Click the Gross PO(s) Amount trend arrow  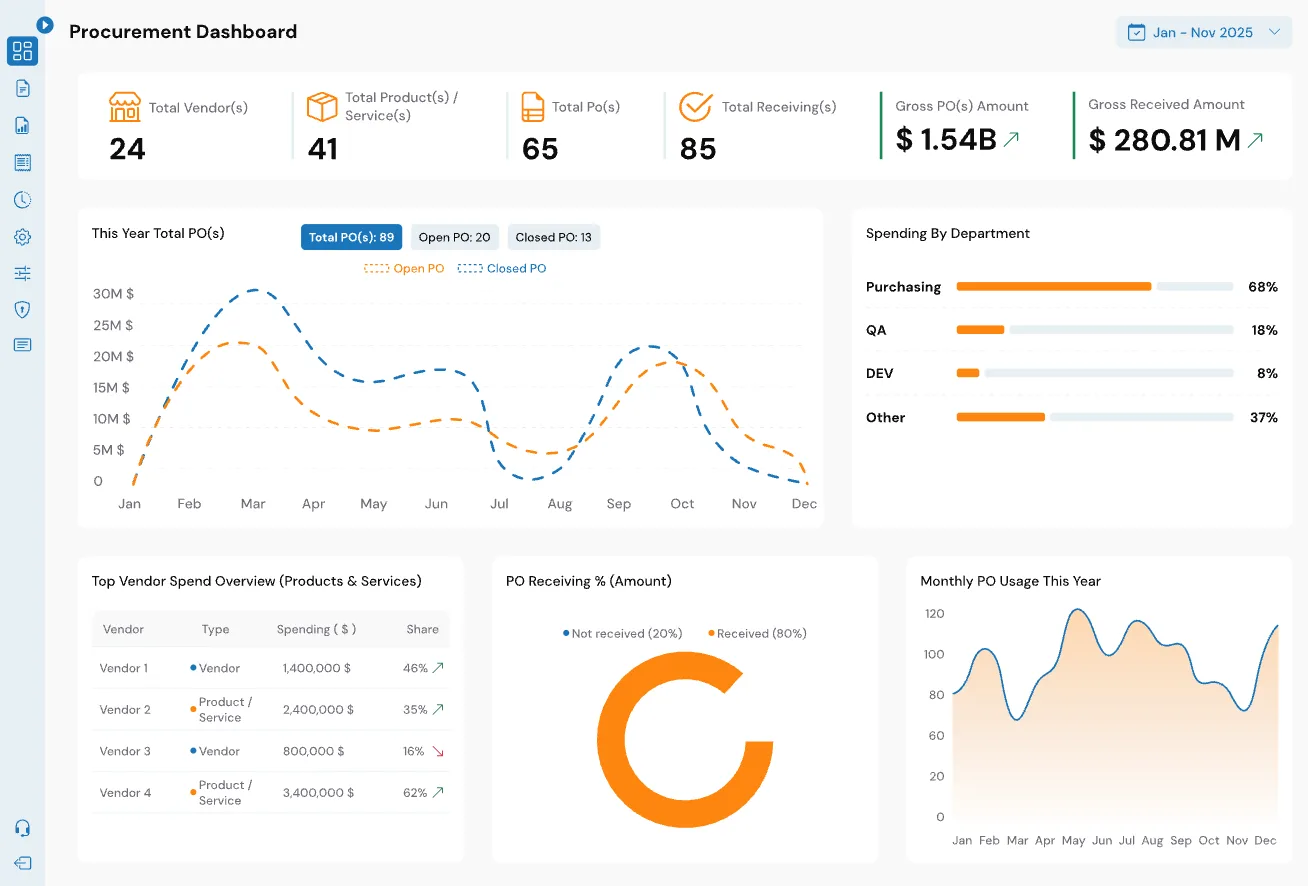(x=1011, y=140)
